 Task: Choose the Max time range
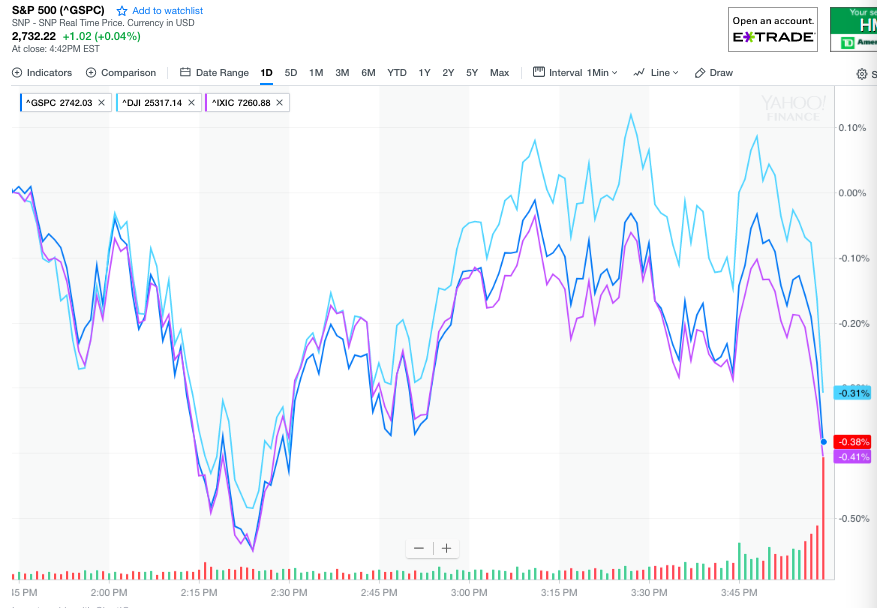click(499, 73)
